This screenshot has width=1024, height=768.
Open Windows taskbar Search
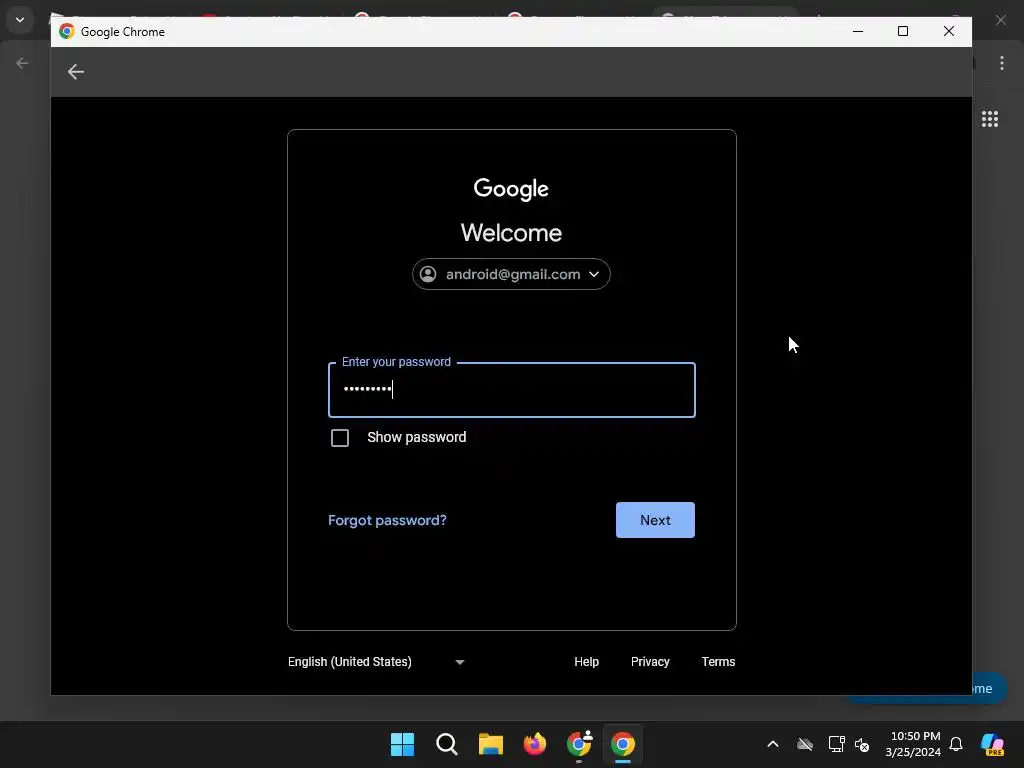[447, 744]
